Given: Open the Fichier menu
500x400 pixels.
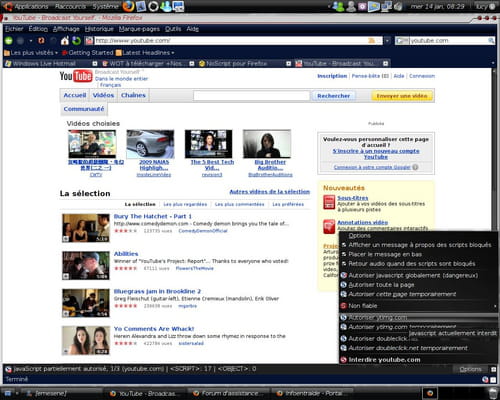Looking at the screenshot, I should tap(14, 29).
